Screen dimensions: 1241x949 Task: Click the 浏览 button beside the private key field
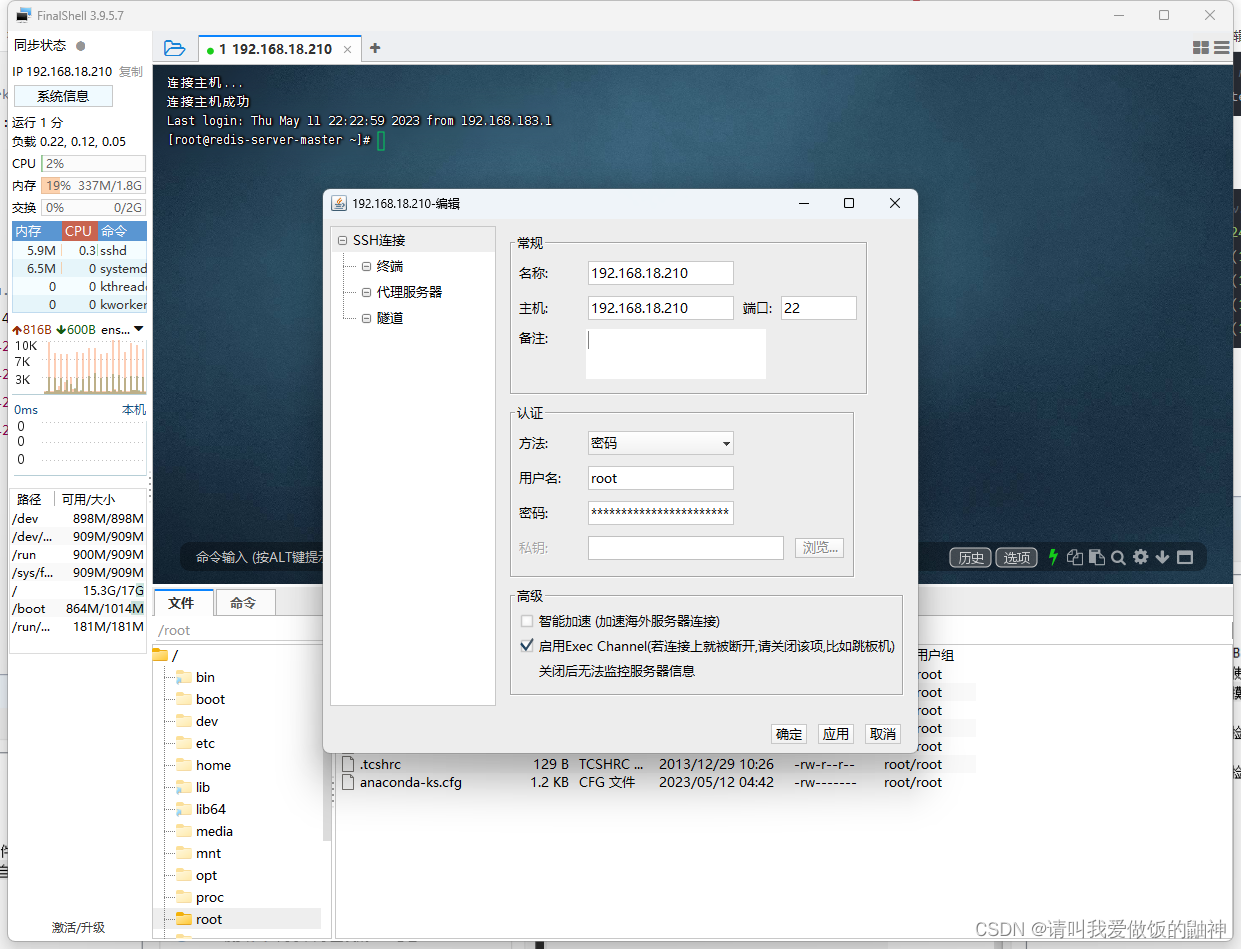[818, 548]
